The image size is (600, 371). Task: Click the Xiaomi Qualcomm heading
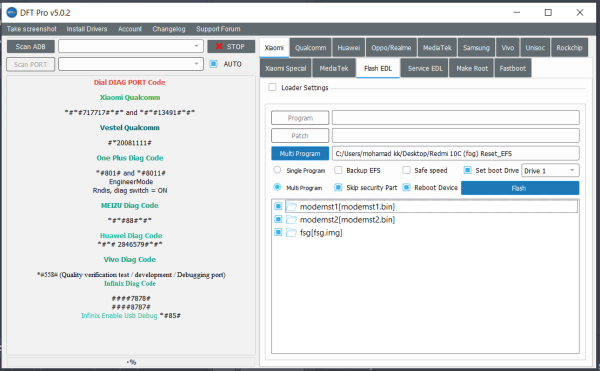pyautogui.click(x=130, y=98)
